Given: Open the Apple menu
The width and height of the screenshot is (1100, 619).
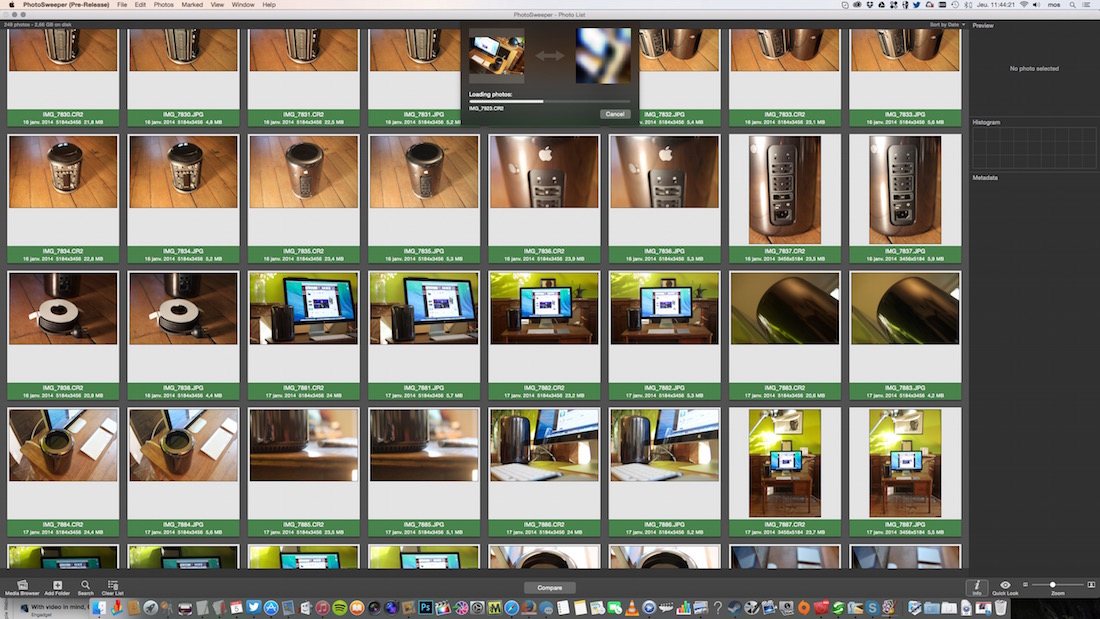Looking at the screenshot, I should [x=11, y=4].
